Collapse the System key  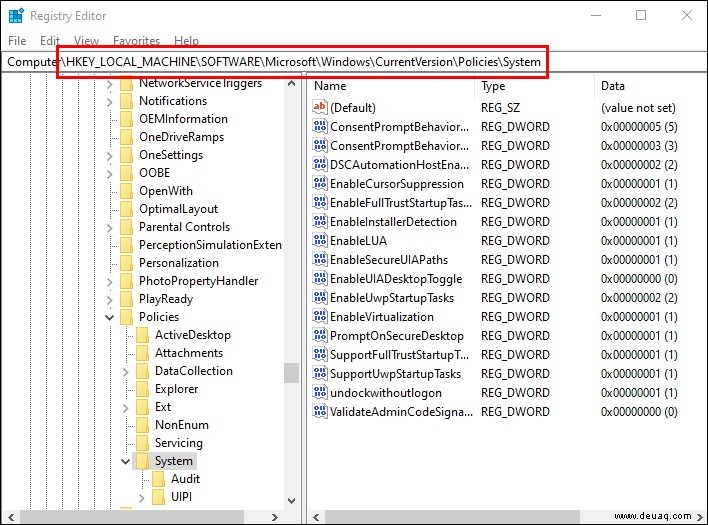point(126,461)
